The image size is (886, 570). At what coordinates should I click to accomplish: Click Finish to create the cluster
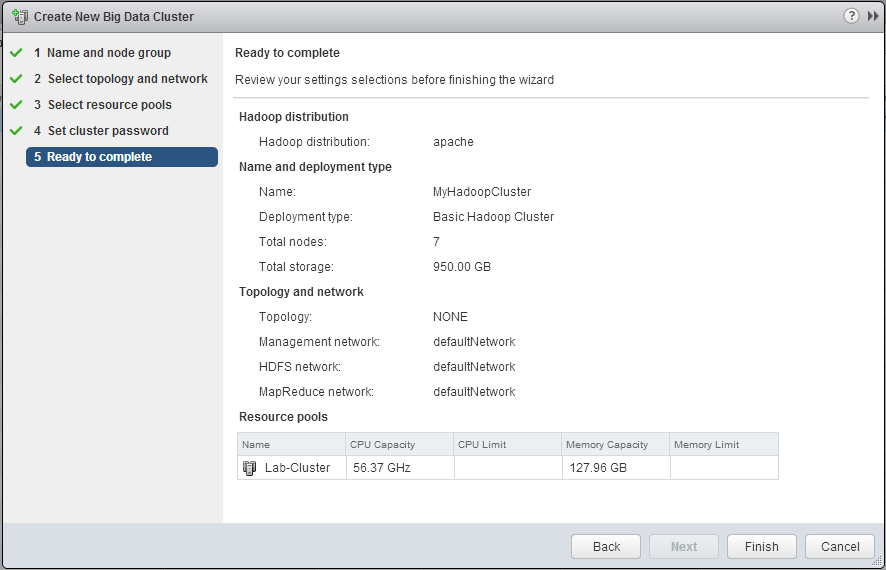click(762, 546)
